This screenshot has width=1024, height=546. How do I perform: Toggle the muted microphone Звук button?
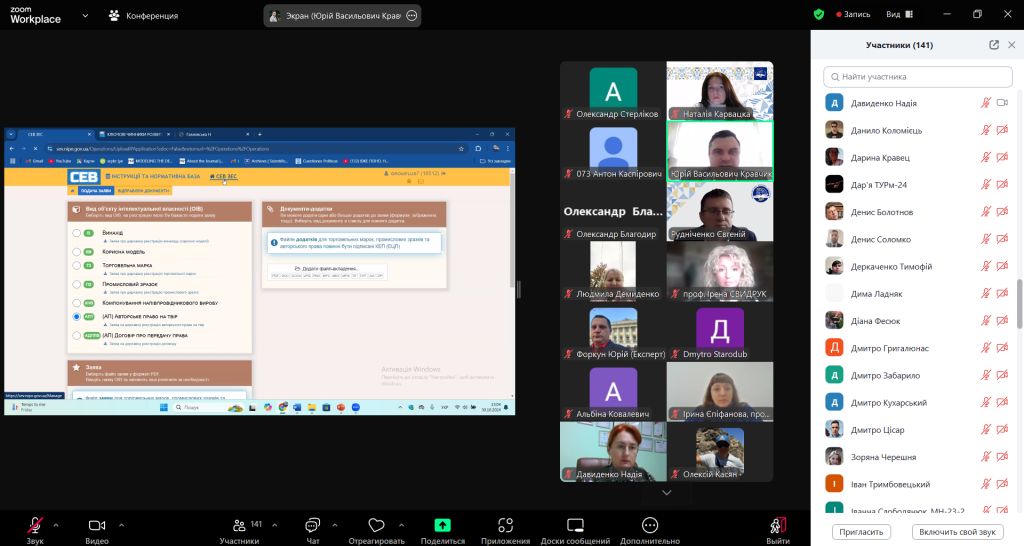pos(35,525)
